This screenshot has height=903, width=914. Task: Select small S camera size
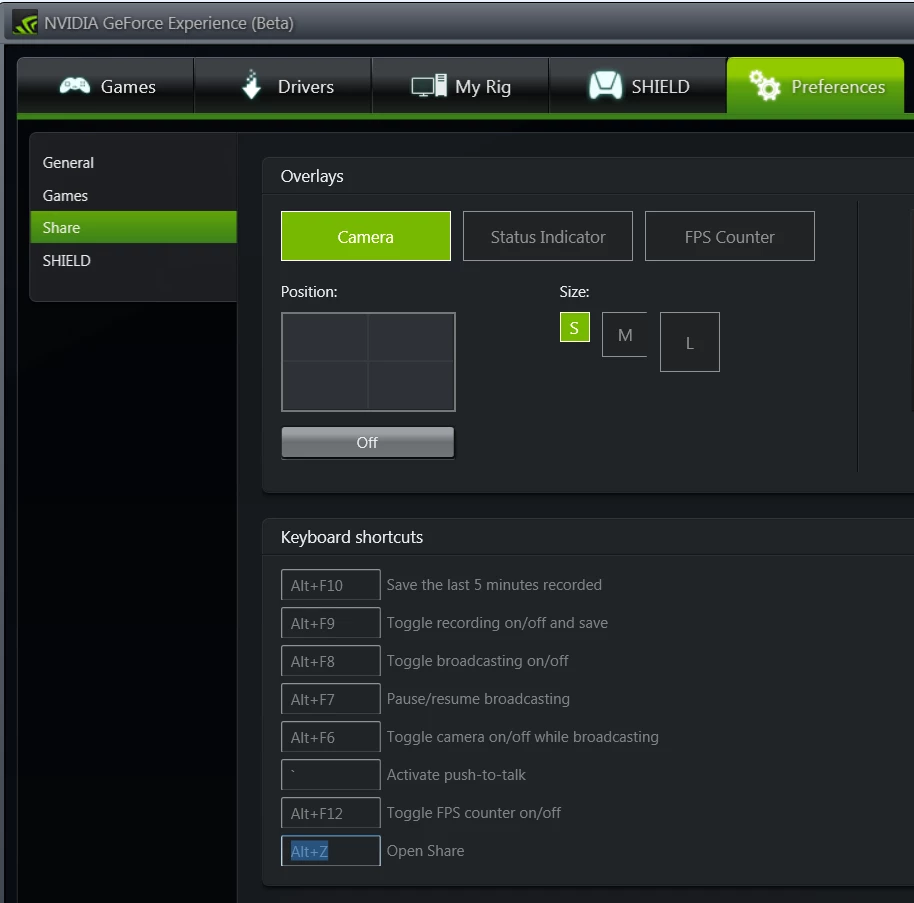pyautogui.click(x=574, y=328)
